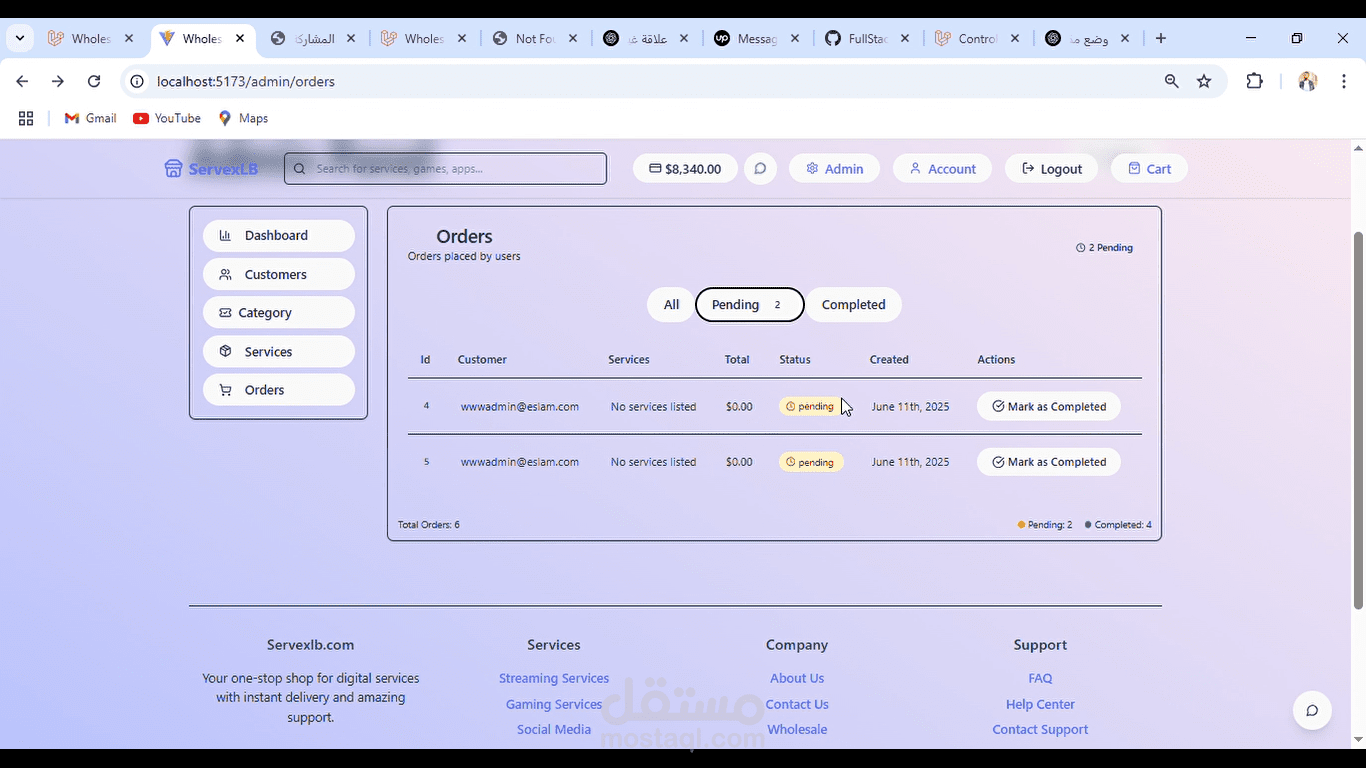Close the FullStack GitHub tab

905,38
